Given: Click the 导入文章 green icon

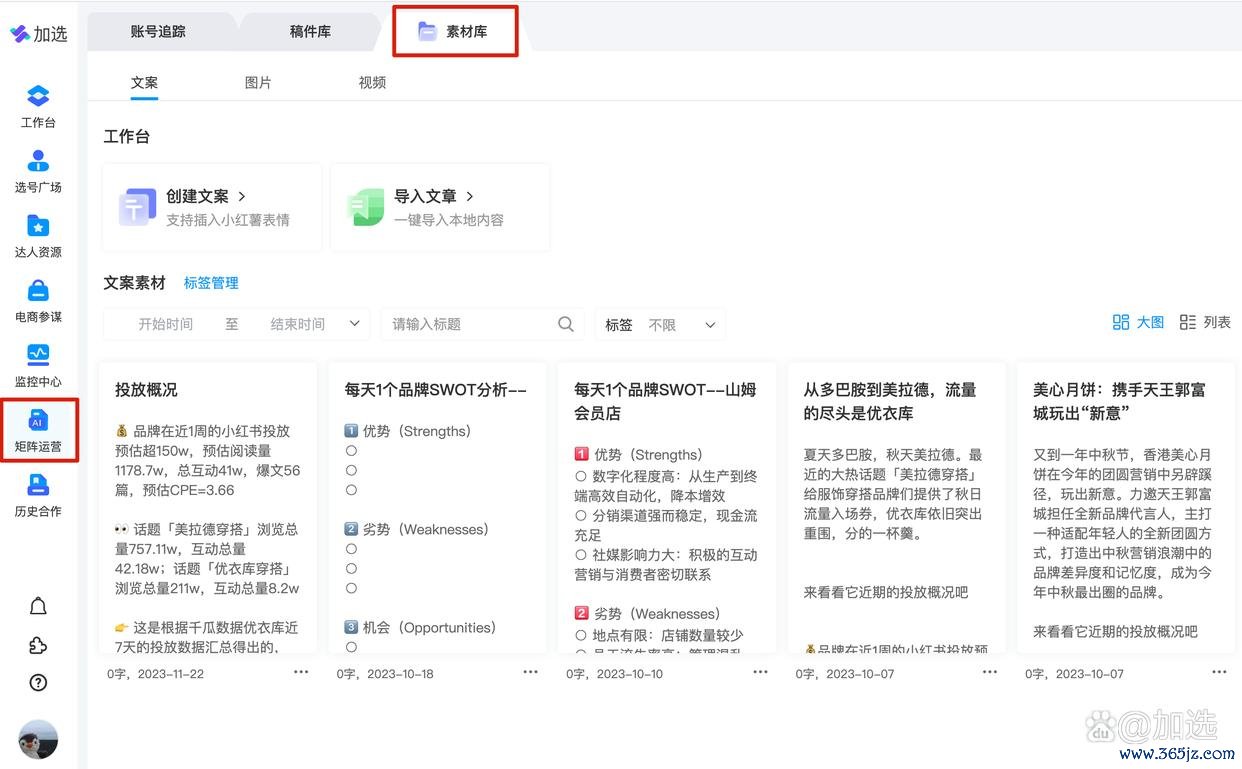Looking at the screenshot, I should click(365, 206).
